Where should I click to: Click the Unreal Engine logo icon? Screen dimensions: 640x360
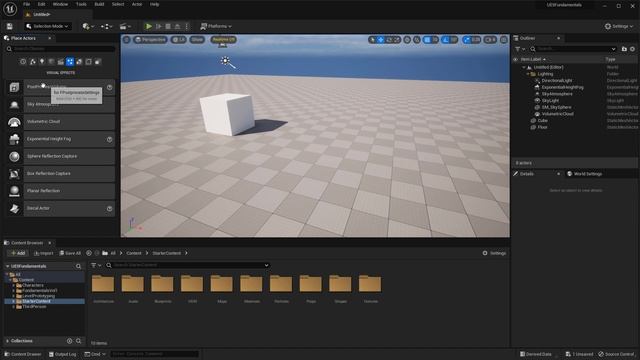coord(10,9)
